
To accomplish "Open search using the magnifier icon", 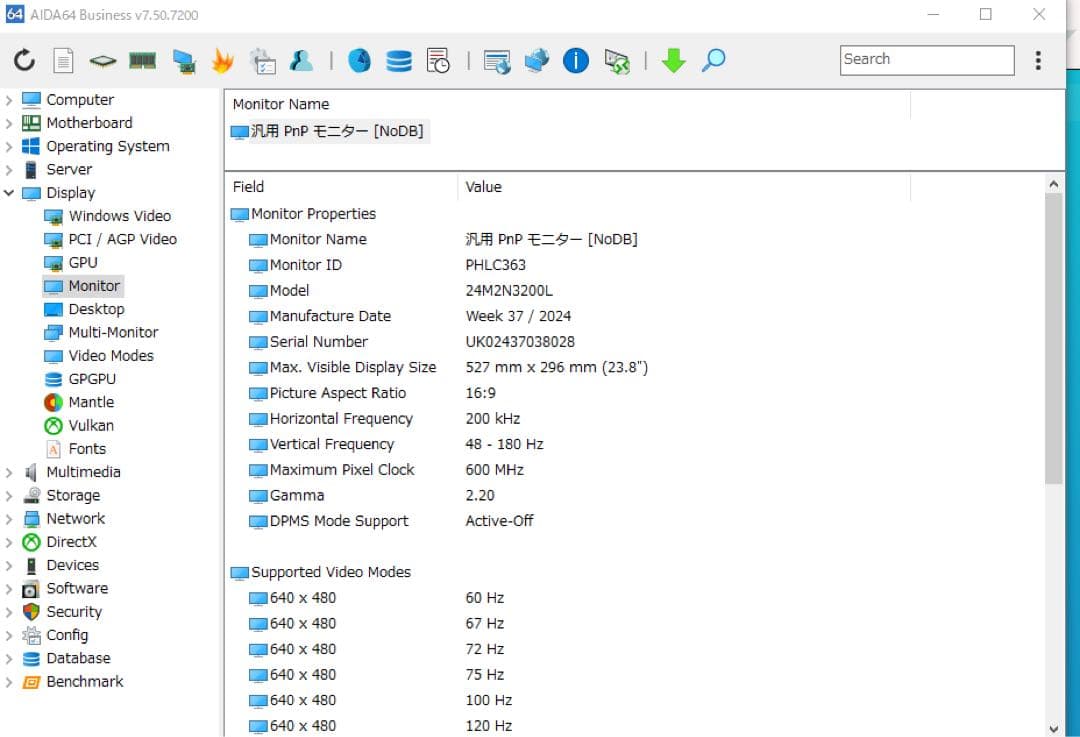I will (x=713, y=60).
